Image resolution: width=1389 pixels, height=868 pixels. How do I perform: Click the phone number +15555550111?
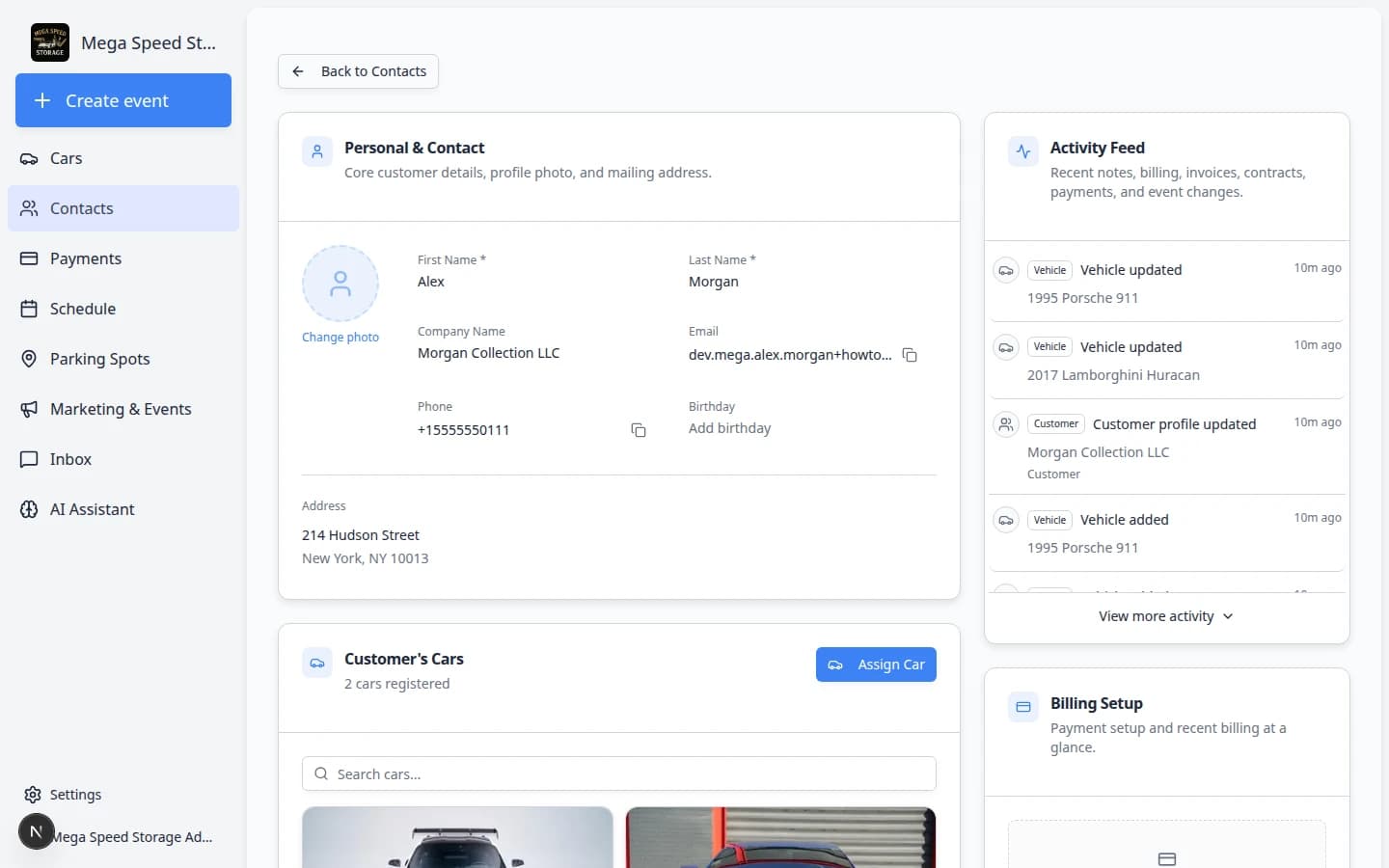click(x=464, y=430)
